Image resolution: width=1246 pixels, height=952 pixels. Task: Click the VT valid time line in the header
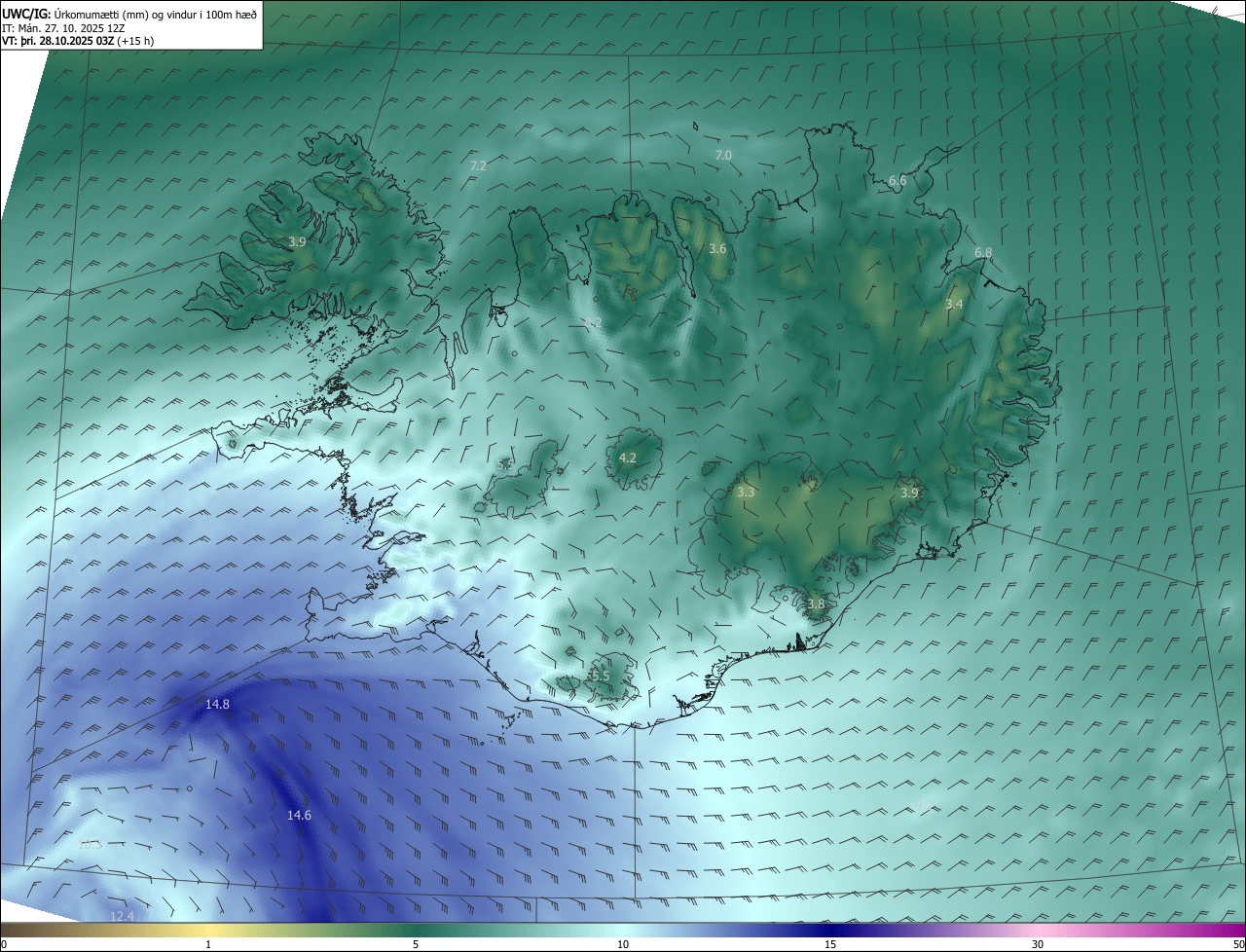(x=77, y=41)
